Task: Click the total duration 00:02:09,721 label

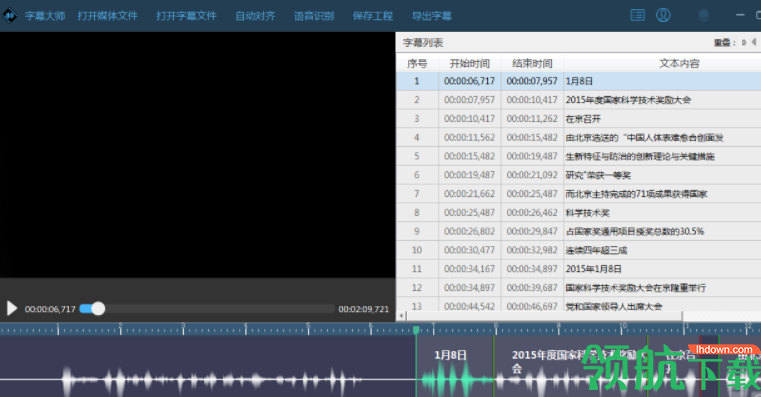Action: click(364, 309)
